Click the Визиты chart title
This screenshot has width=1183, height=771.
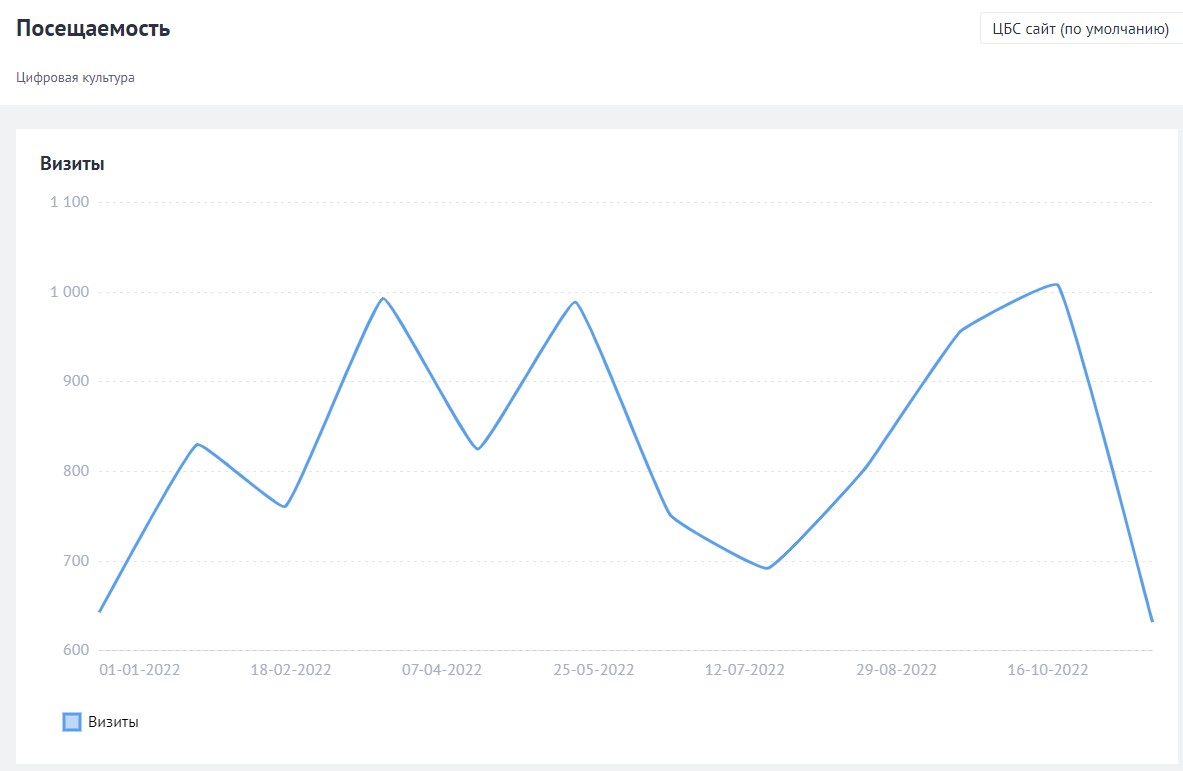(72, 164)
